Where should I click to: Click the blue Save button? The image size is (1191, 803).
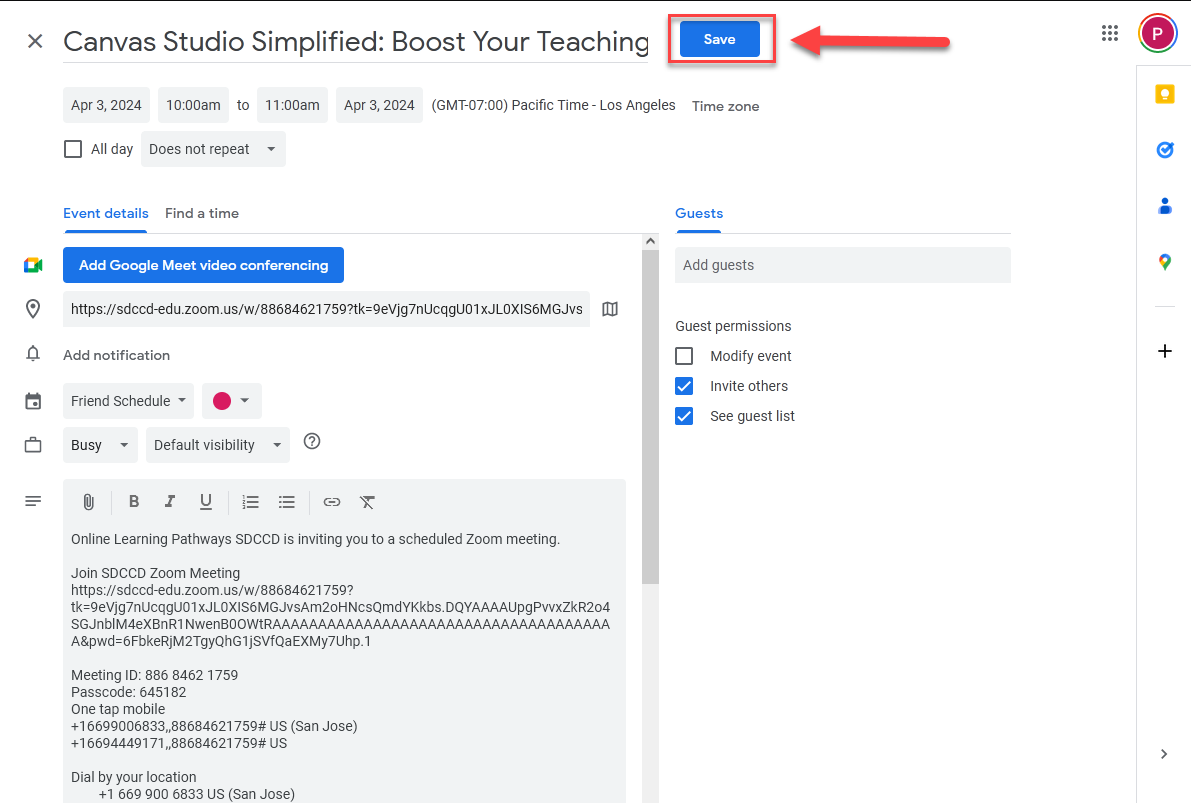[719, 40]
